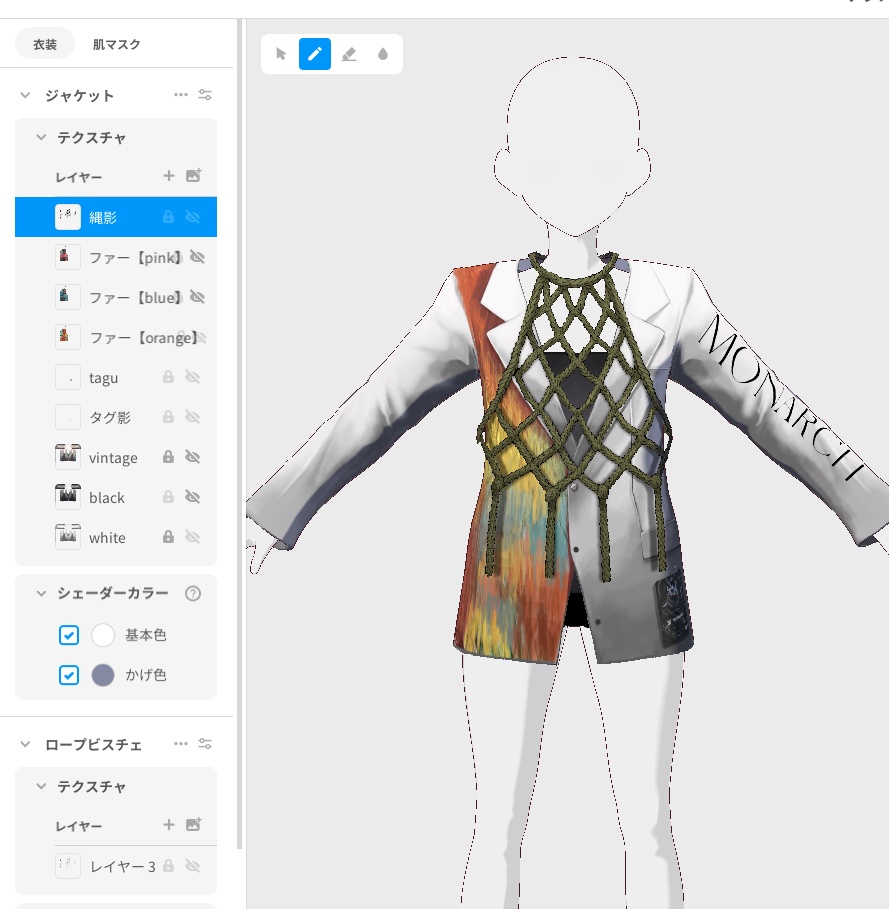Viewport: 889px width, 909px height.
Task: Open the ジャケット options menu (three dots)
Action: (181, 95)
